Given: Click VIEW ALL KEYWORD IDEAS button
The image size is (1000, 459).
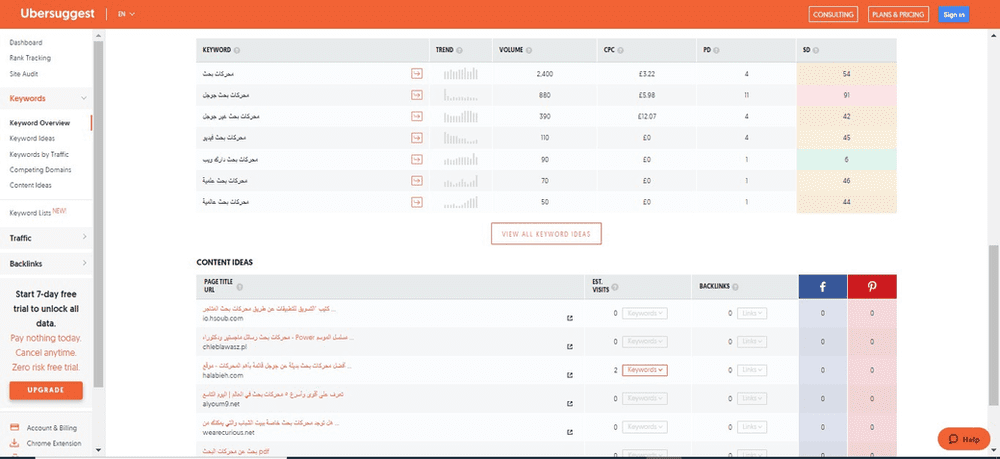Looking at the screenshot, I should pos(546,234).
